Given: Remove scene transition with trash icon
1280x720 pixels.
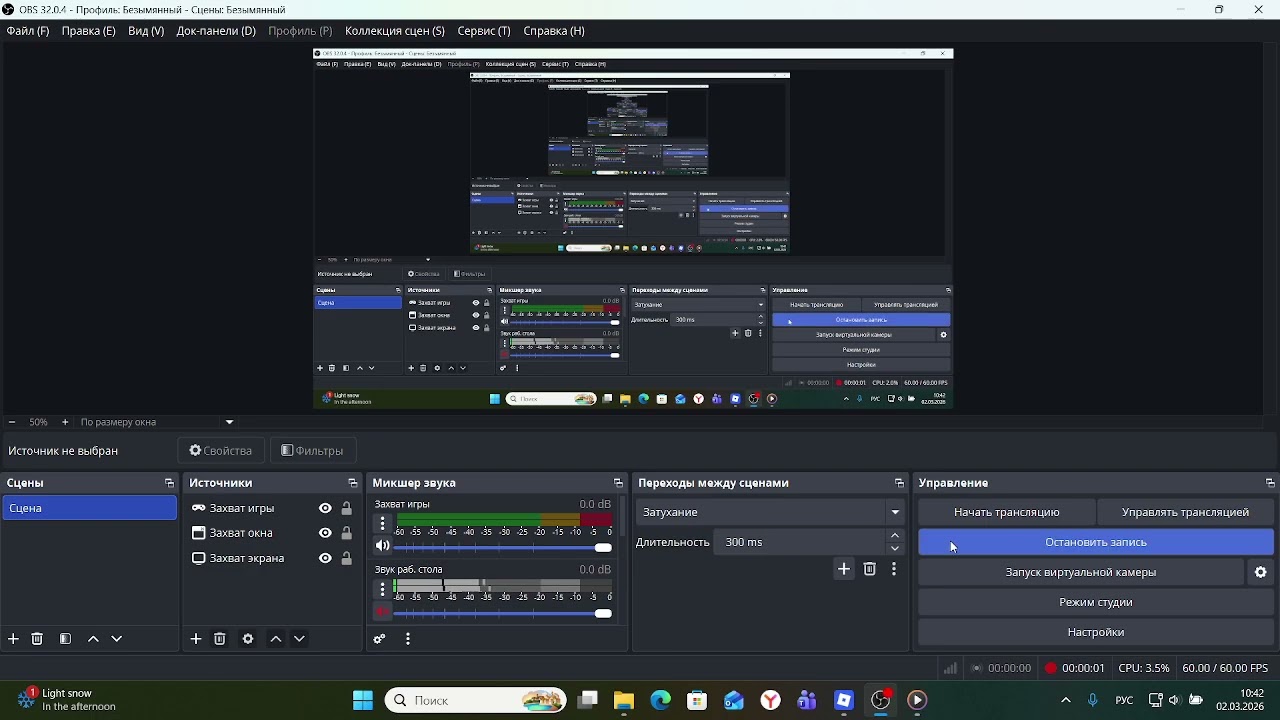Looking at the screenshot, I should pos(870,569).
